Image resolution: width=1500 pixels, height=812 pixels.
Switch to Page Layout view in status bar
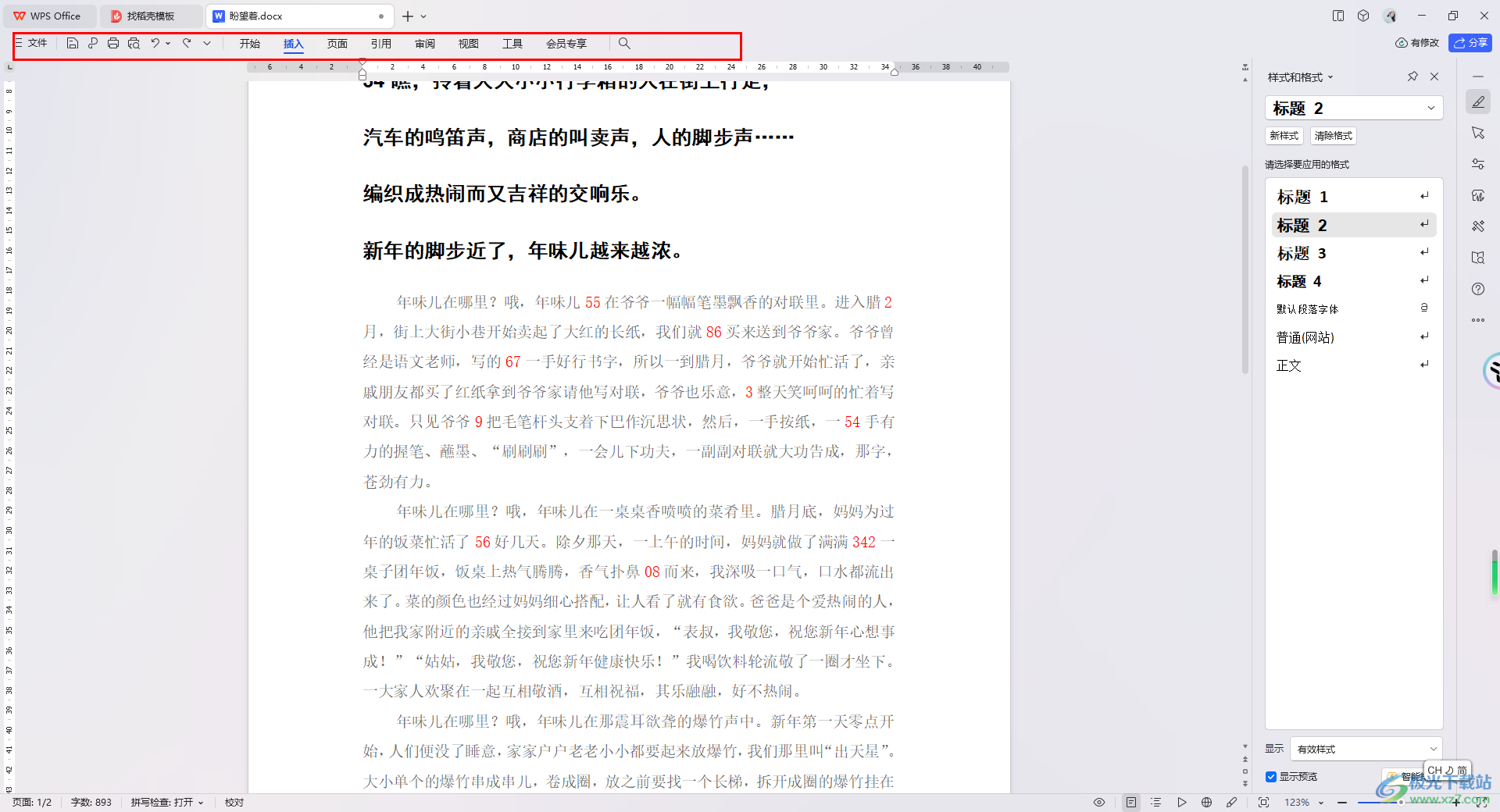[x=1130, y=803]
